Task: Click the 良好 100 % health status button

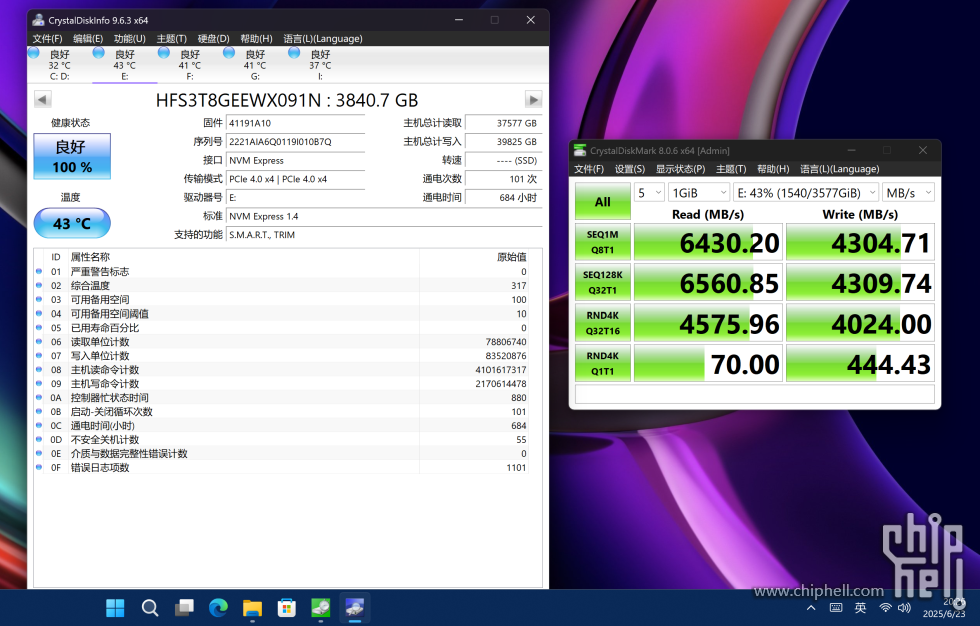Action: (x=72, y=156)
